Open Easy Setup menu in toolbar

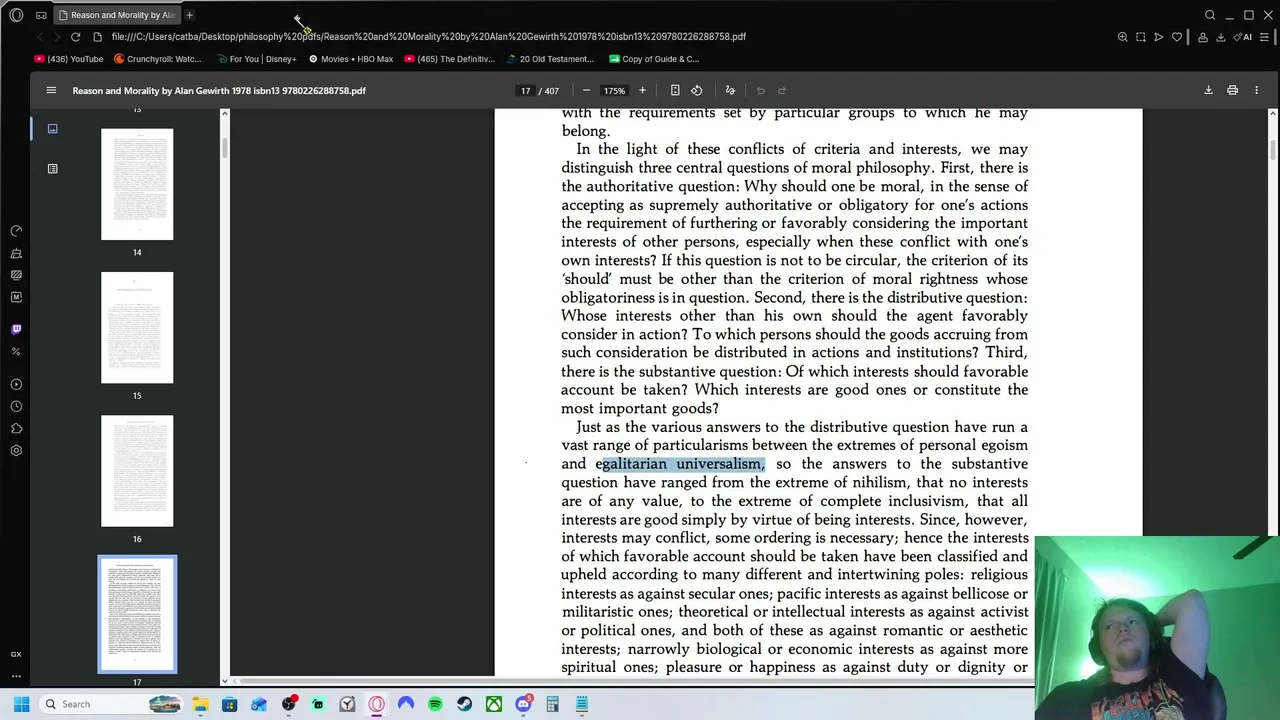click(x=1265, y=37)
